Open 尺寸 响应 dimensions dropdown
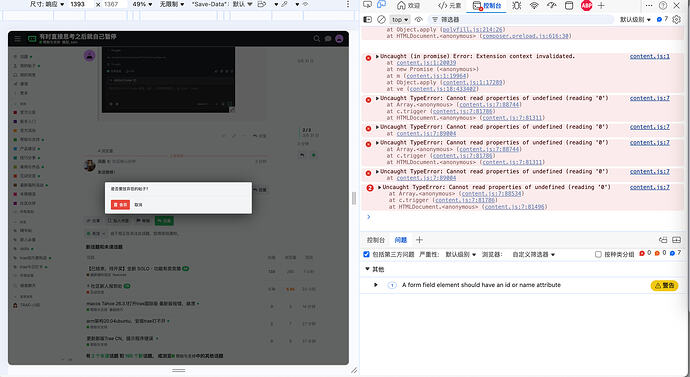690x377 pixels. tap(47, 4)
